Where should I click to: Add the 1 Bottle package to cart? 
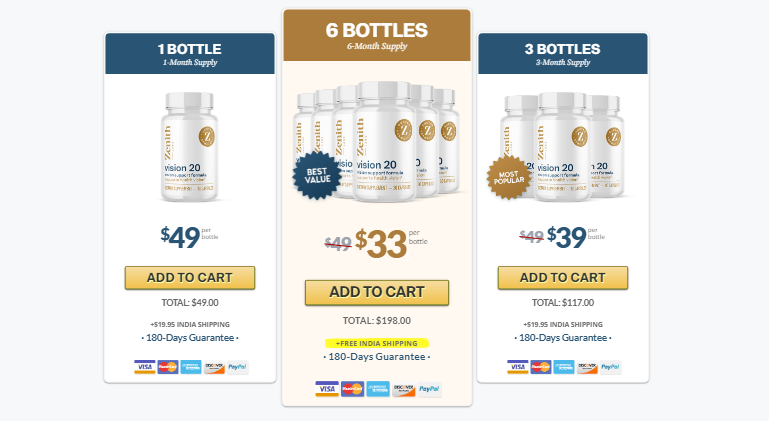point(190,278)
